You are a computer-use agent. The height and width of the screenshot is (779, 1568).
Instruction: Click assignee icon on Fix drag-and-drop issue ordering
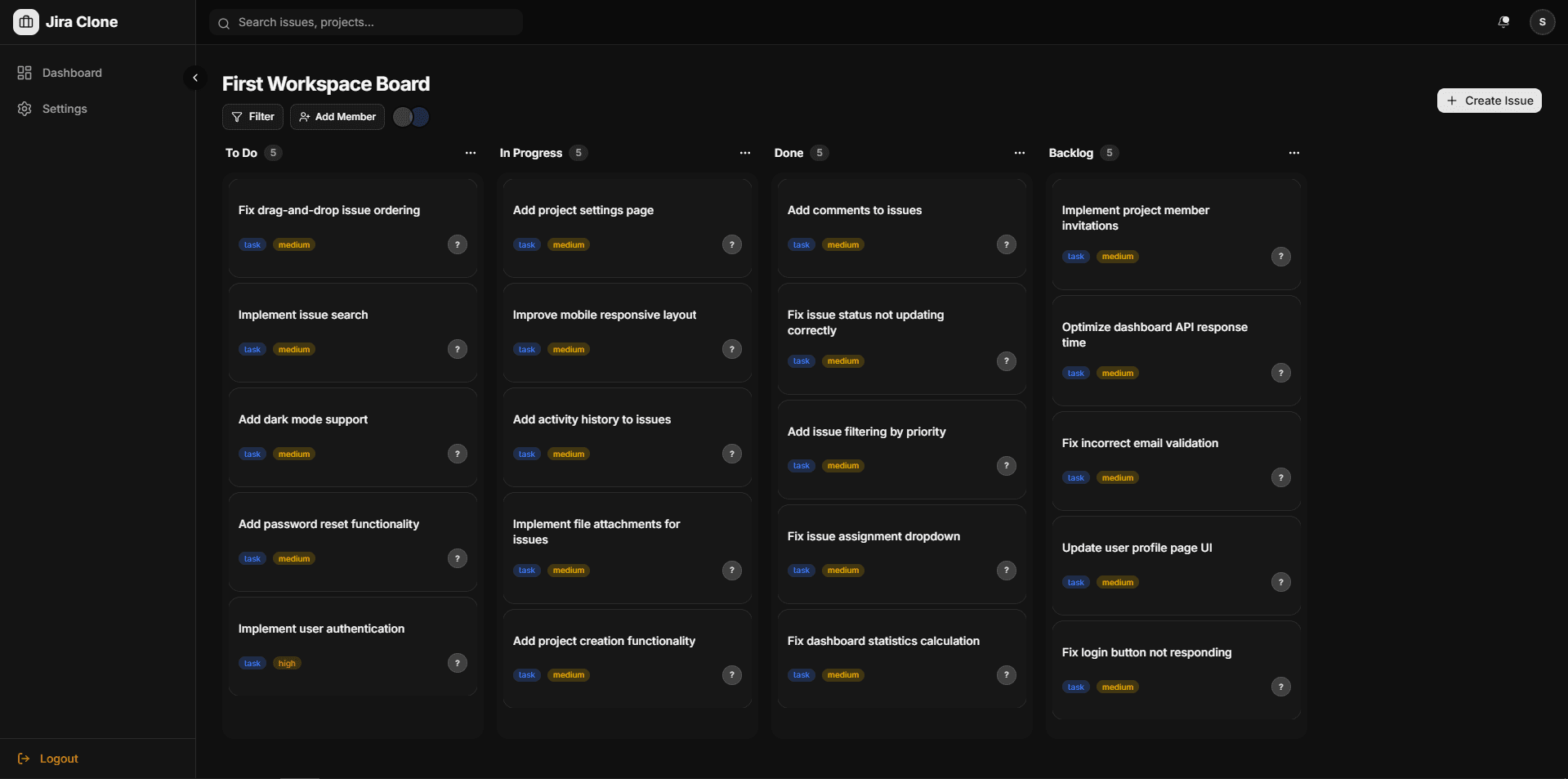(458, 244)
